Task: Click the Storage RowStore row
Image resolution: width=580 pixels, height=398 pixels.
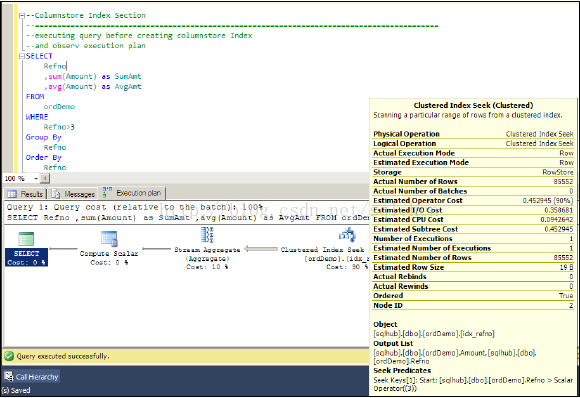Action: pyautogui.click(x=473, y=172)
